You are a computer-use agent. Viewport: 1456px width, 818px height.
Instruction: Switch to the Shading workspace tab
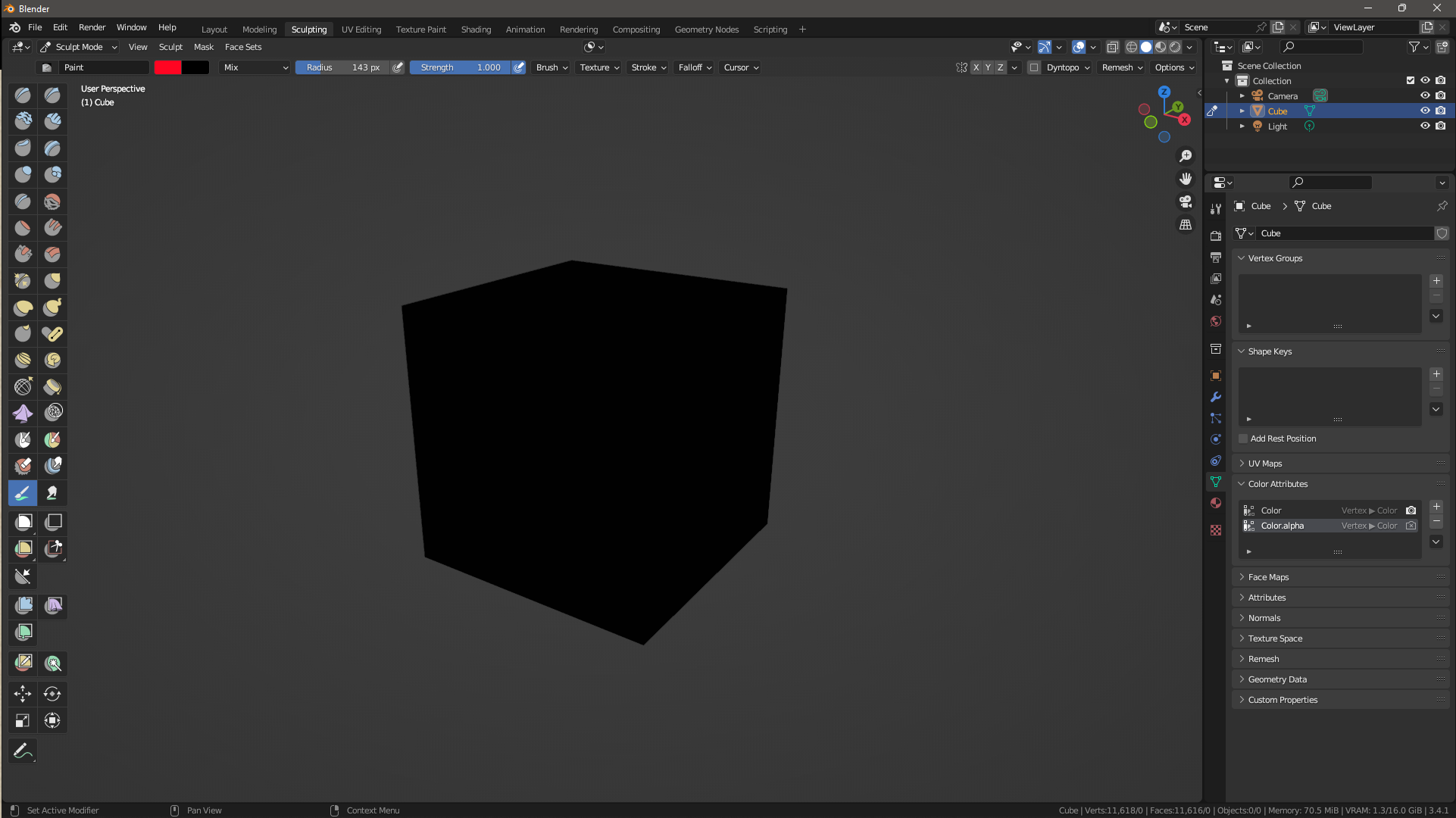pyautogui.click(x=476, y=30)
